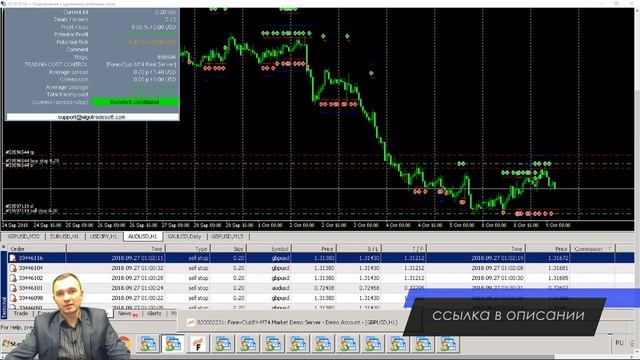
Task: Click close price 1.31672
Action: coord(557,258)
